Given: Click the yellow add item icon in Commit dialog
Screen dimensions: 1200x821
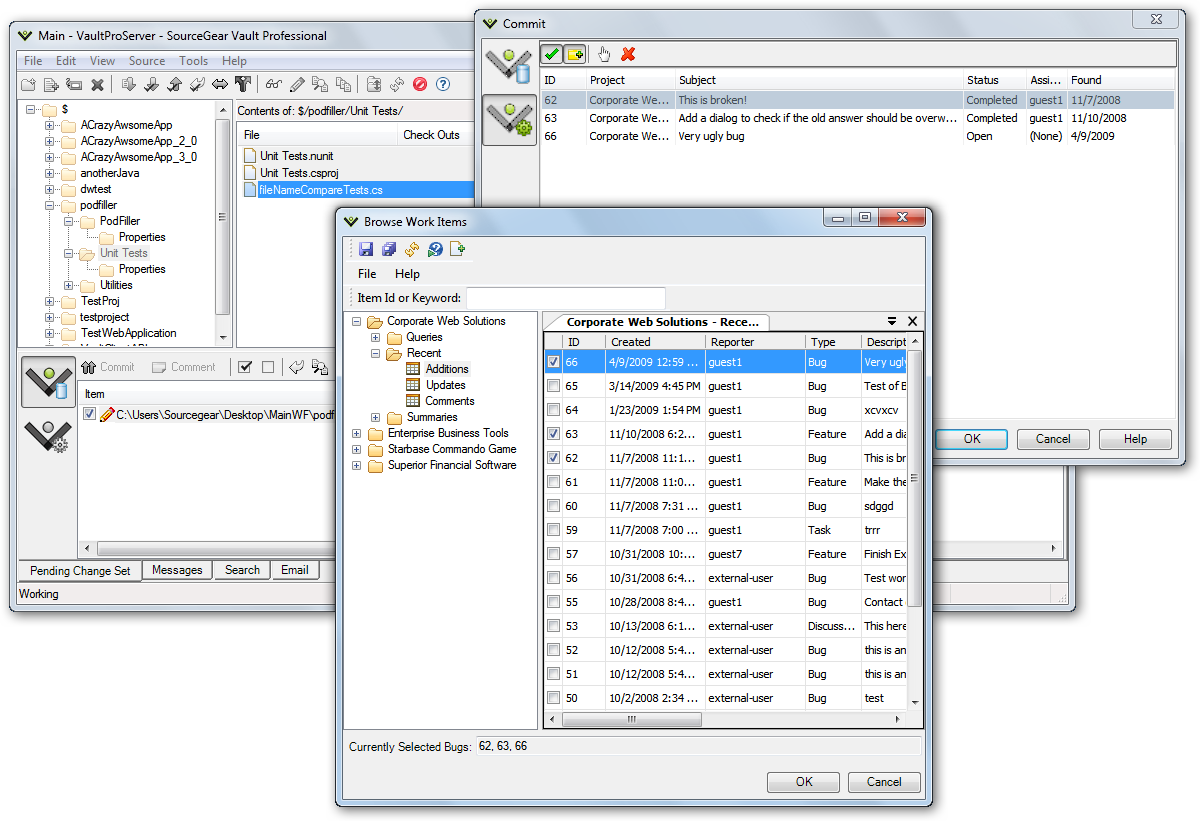Looking at the screenshot, I should pos(575,54).
